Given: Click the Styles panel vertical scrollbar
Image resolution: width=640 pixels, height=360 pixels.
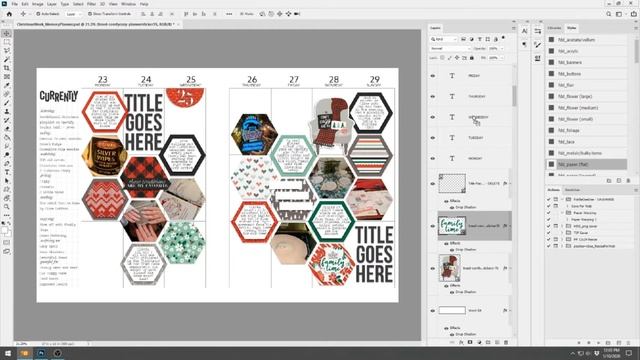Looking at the screenshot, I should 637,51.
